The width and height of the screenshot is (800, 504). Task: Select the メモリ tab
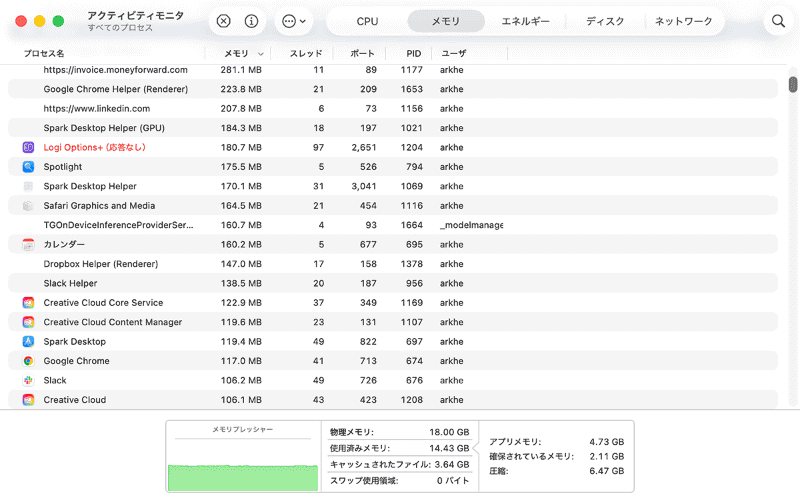446,21
